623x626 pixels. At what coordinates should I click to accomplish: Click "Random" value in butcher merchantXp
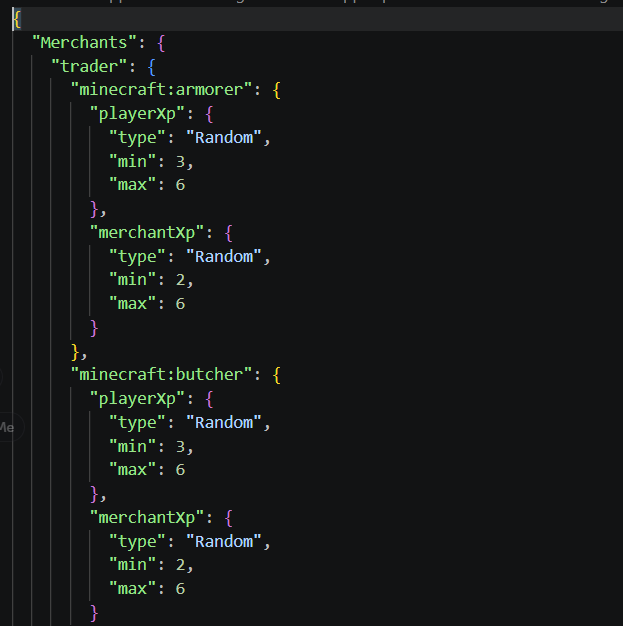click(x=224, y=542)
